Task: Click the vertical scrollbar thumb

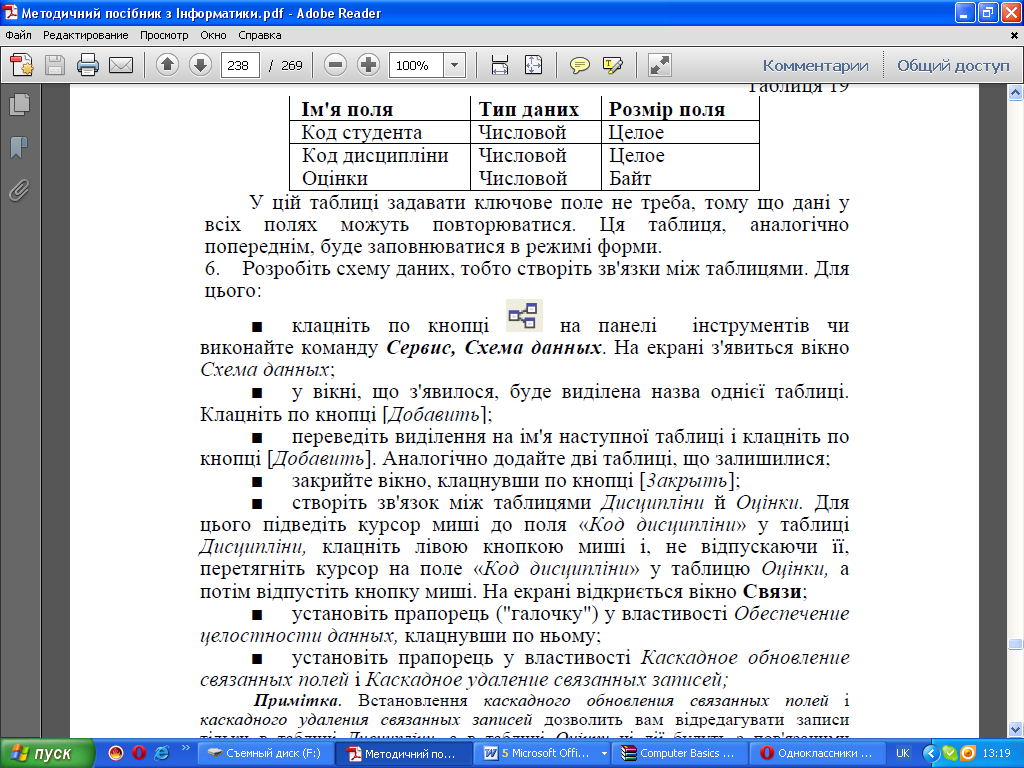Action: click(x=1016, y=645)
